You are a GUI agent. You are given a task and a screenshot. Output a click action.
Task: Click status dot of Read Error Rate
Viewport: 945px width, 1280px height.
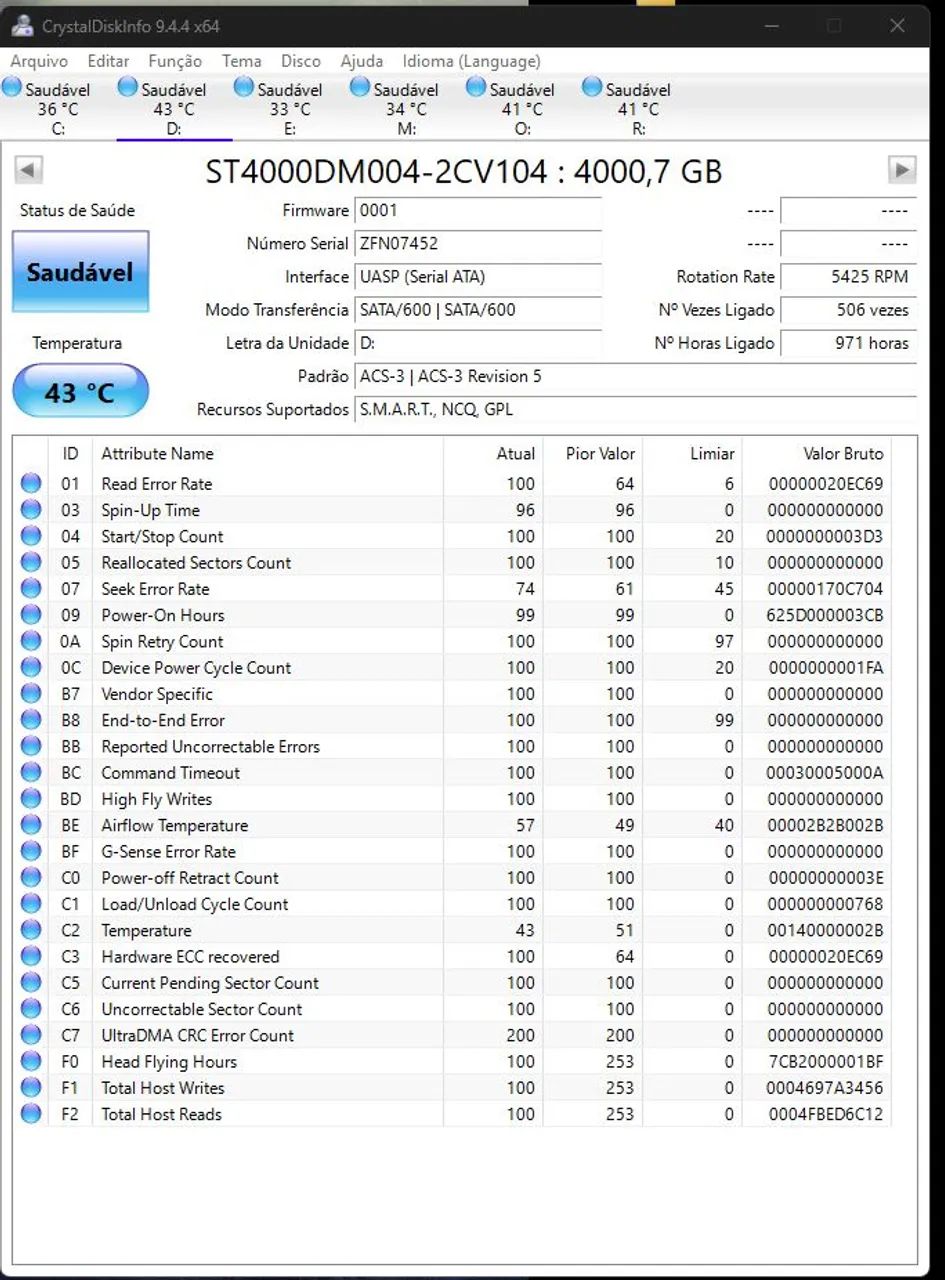coord(31,483)
